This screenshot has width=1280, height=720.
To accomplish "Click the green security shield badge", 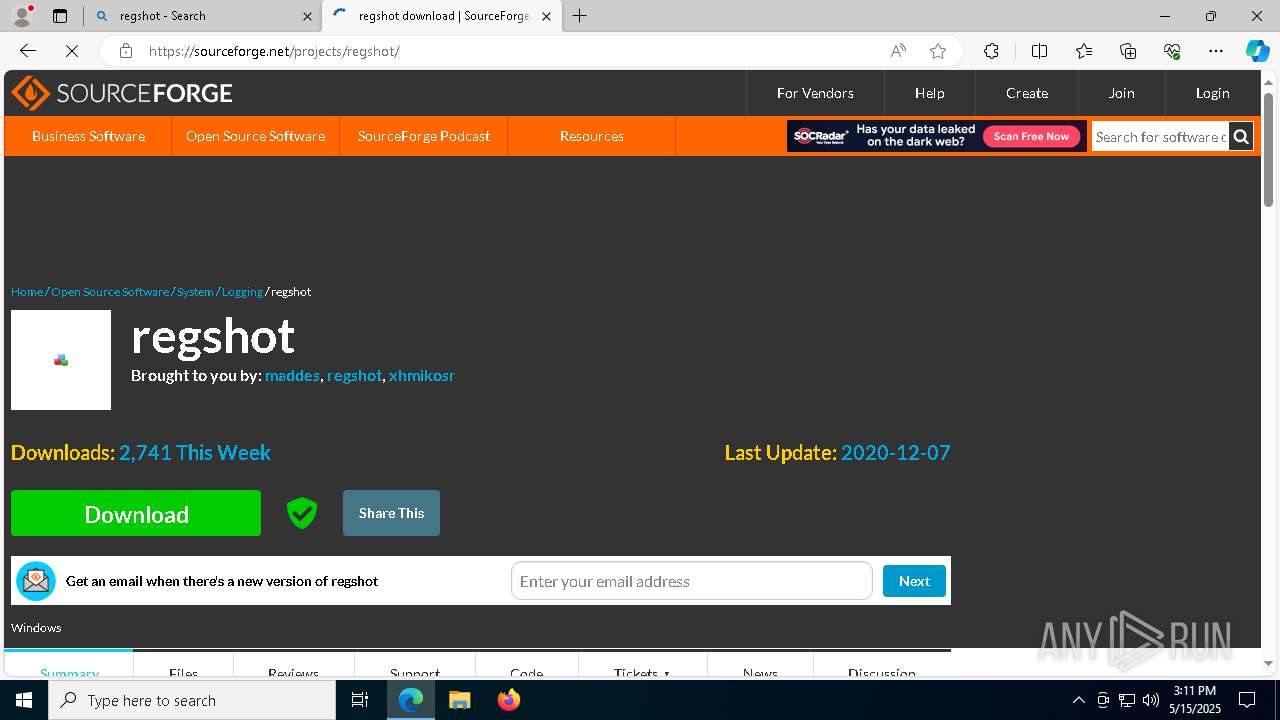I will (302, 513).
